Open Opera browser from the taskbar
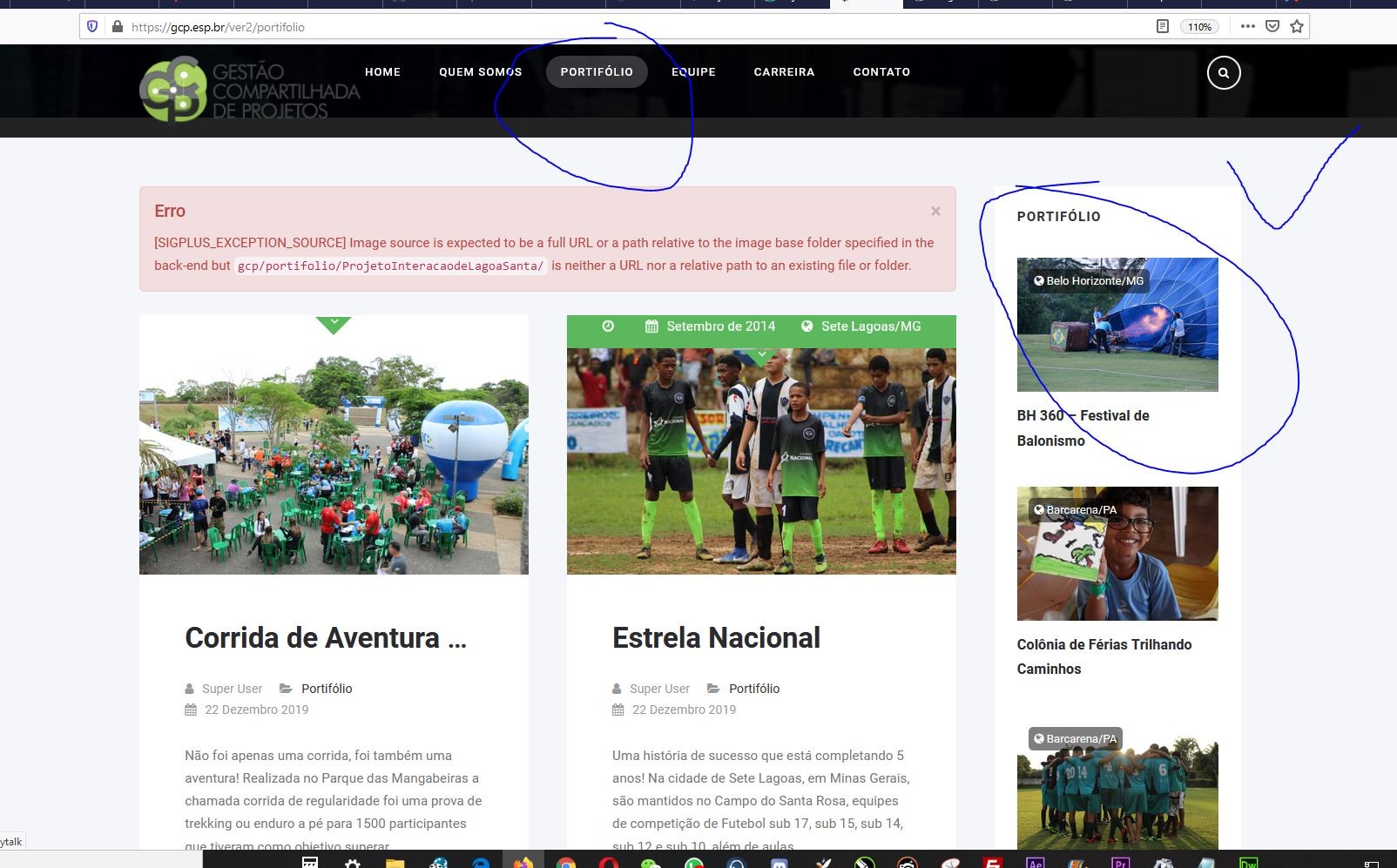Viewport: 1397px width, 868px height. point(609,863)
